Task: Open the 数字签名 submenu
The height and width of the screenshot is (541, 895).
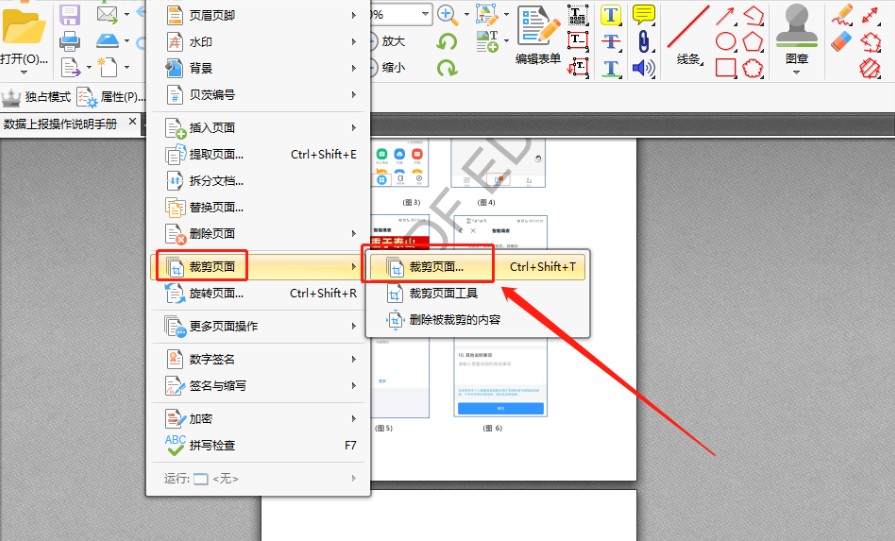Action: click(258, 360)
